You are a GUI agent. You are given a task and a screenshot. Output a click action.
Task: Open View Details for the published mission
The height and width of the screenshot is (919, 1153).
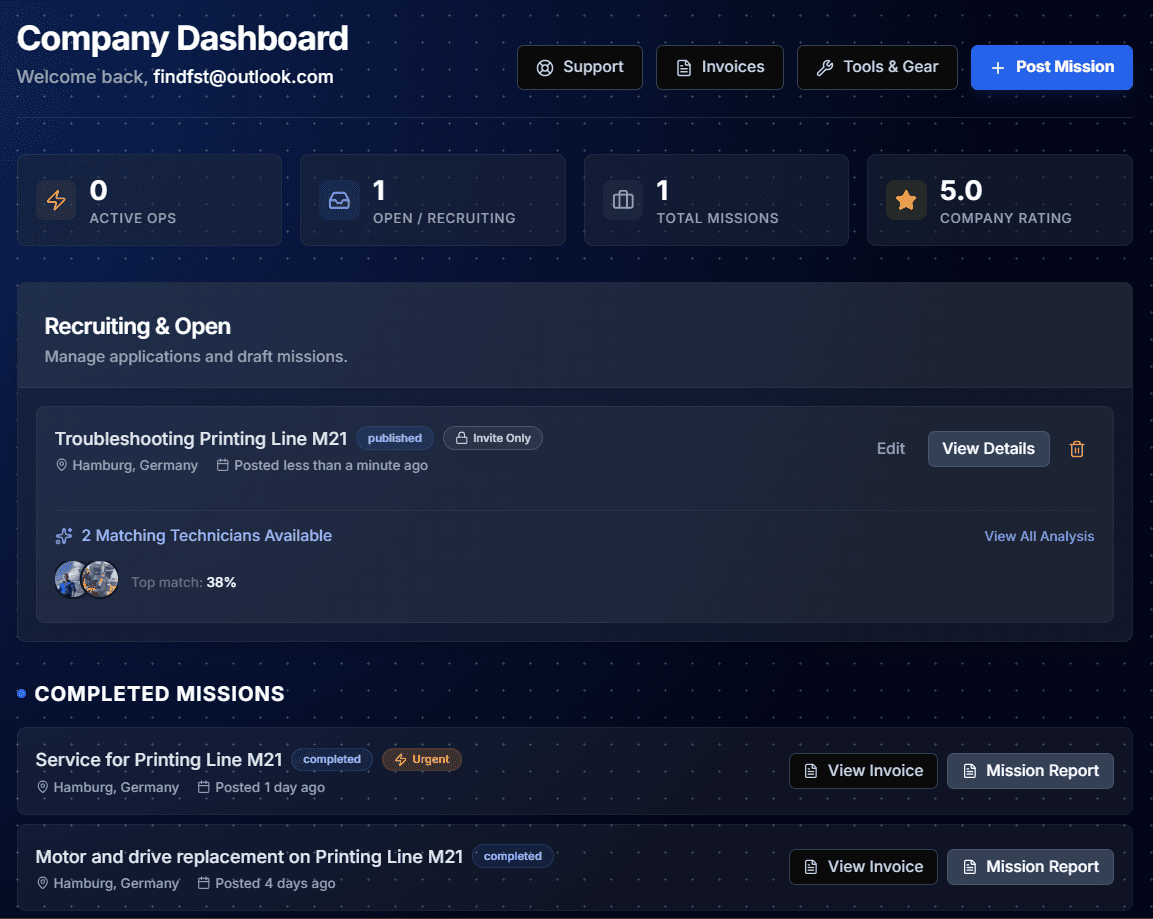[988, 449]
